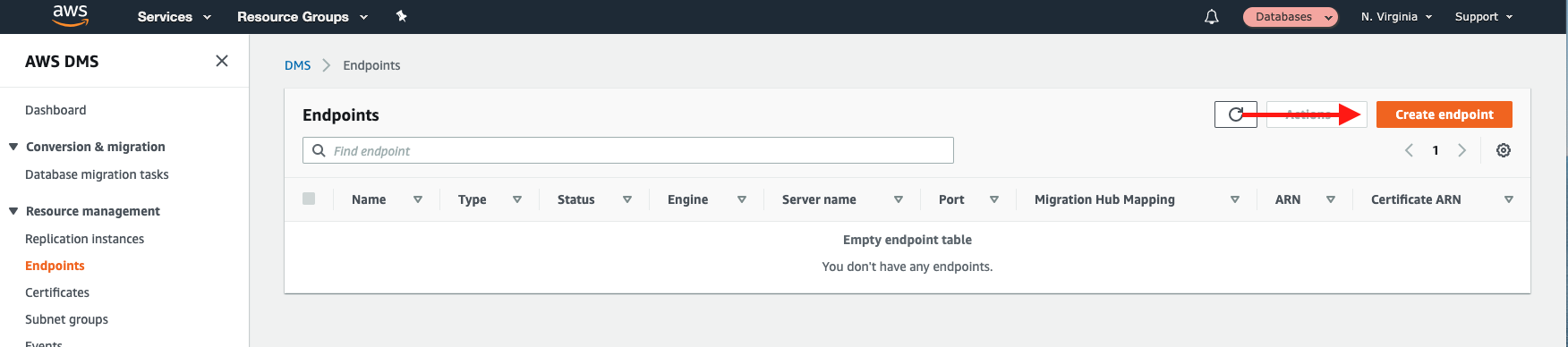Go to Dashboard in sidebar
The image size is (1568, 347).
point(55,110)
